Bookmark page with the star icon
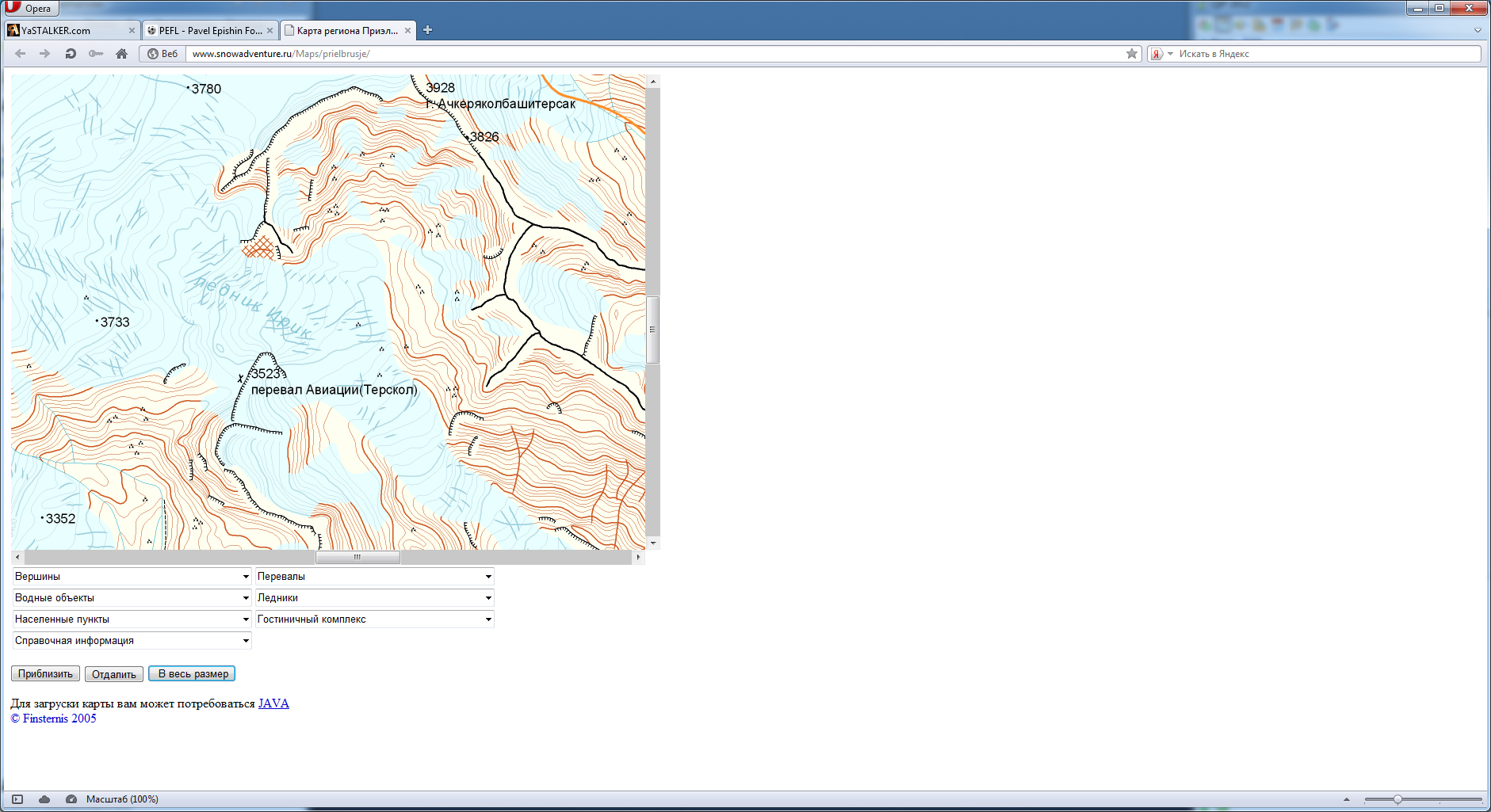 click(1132, 54)
